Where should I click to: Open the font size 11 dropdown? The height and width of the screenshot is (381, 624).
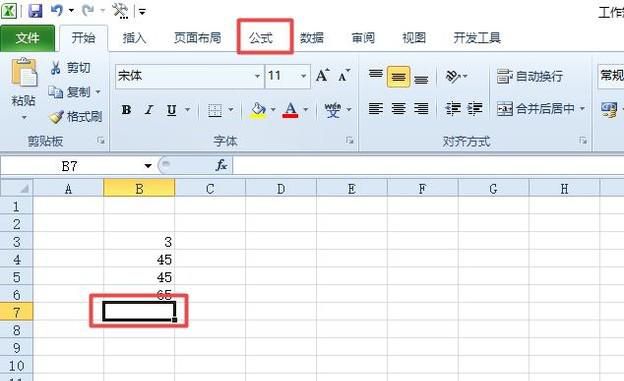[x=304, y=76]
